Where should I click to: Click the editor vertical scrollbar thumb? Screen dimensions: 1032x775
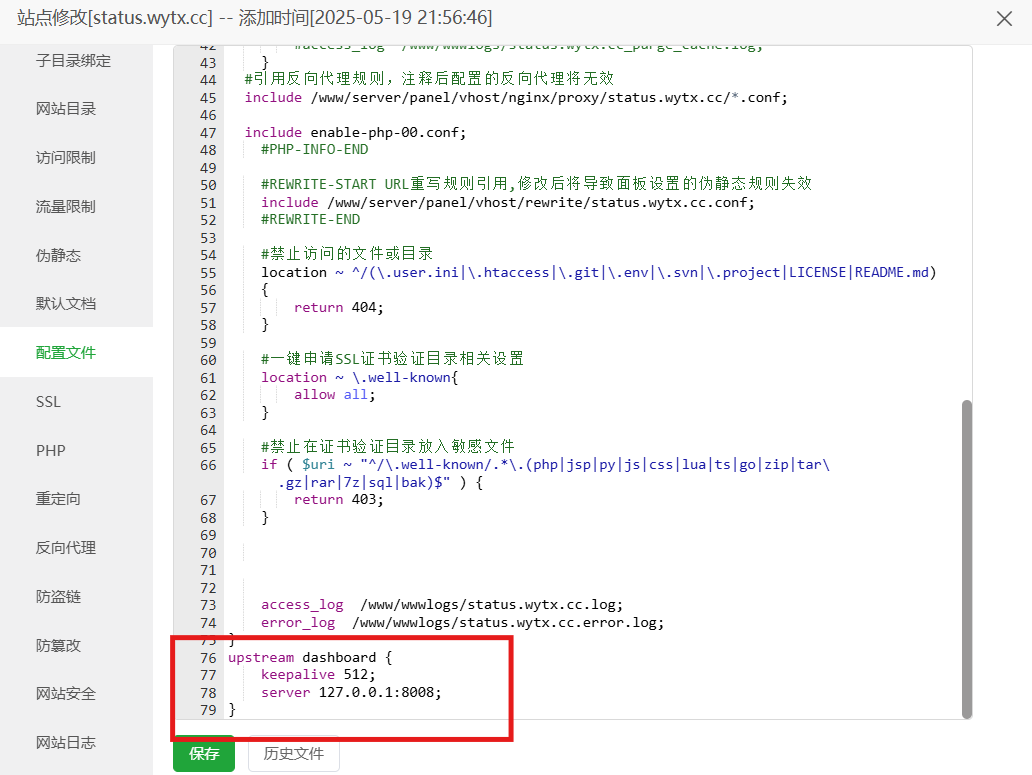coord(966,559)
